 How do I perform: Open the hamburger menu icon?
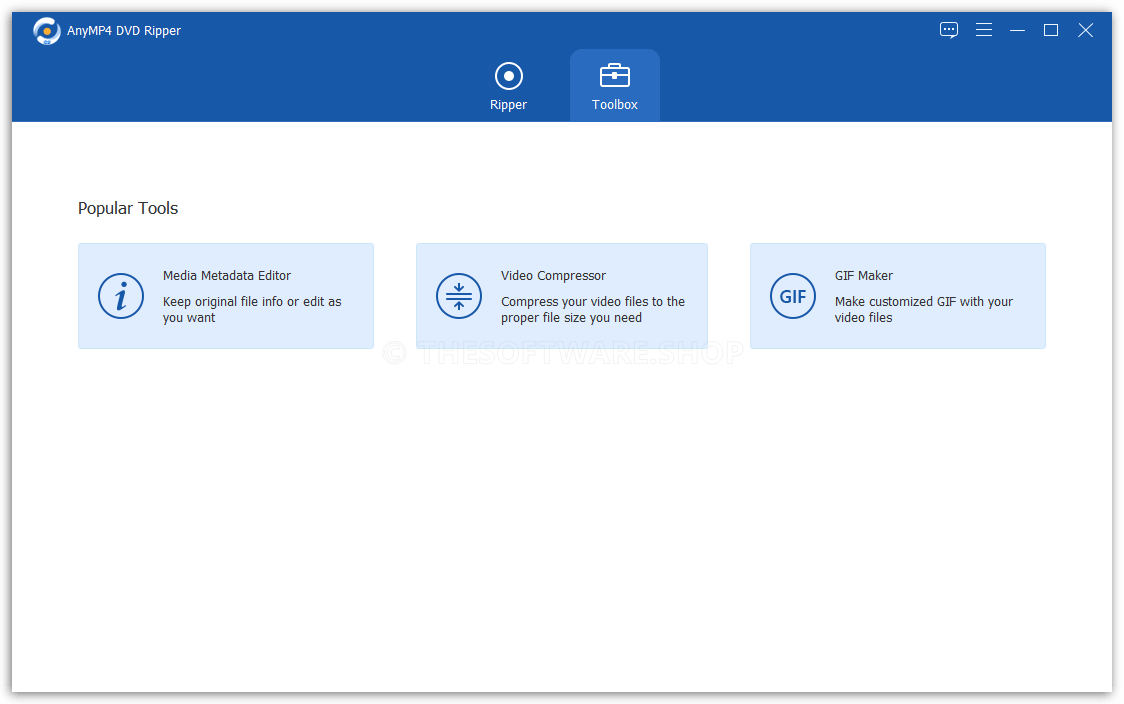click(x=984, y=29)
